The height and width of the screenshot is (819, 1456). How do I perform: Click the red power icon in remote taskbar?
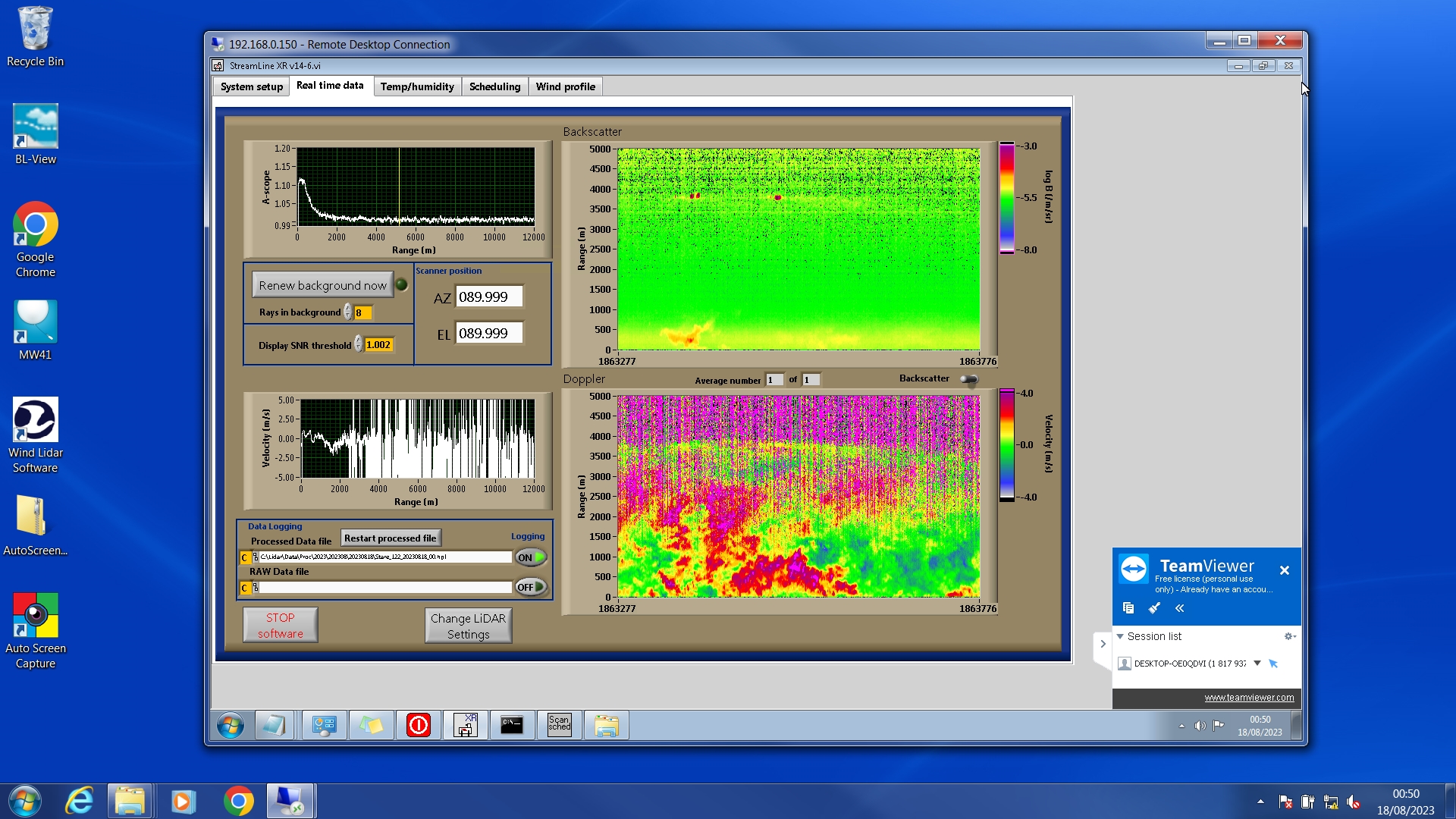pos(418,726)
